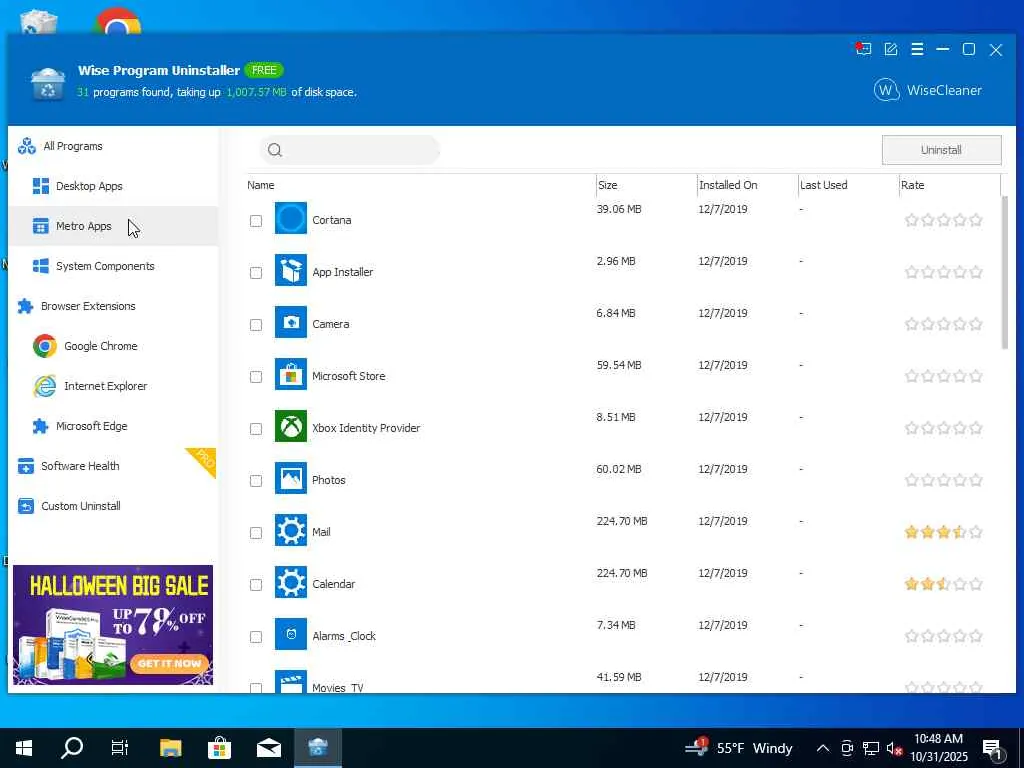Image resolution: width=1024 pixels, height=768 pixels.
Task: Click the Mail gear icon
Action: point(291,530)
